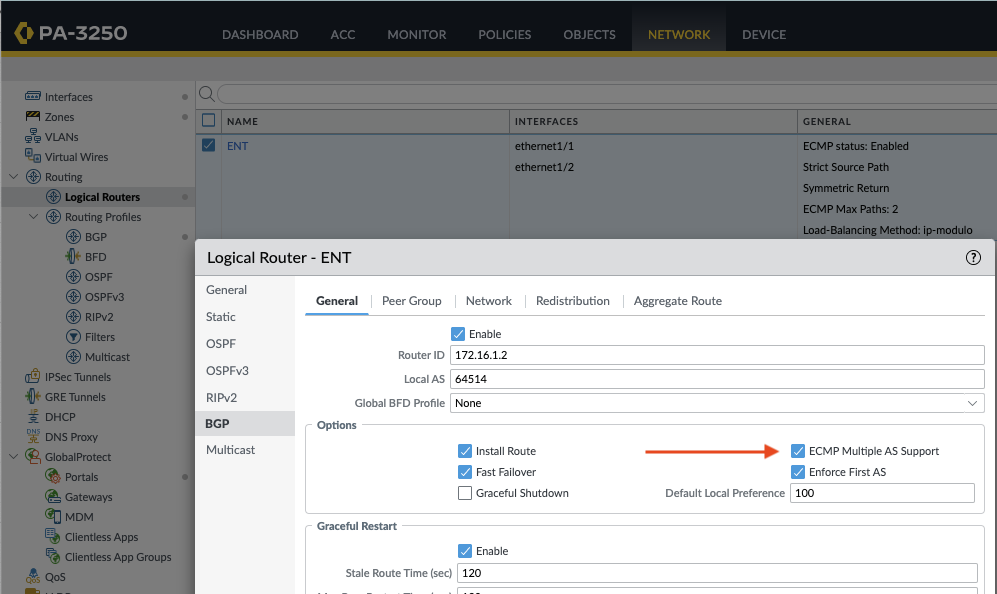
Task: Click the DNS Proxy icon
Action: (x=33, y=437)
